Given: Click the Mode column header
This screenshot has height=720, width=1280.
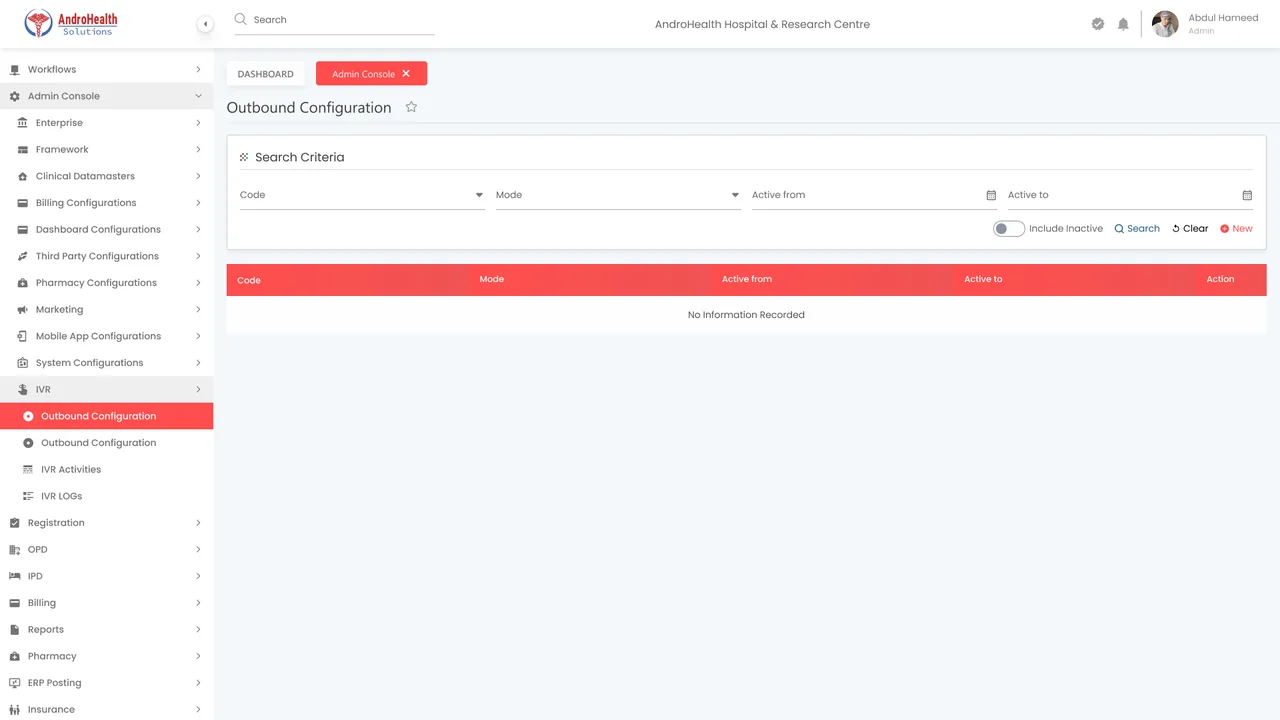Looking at the screenshot, I should pos(491,279).
